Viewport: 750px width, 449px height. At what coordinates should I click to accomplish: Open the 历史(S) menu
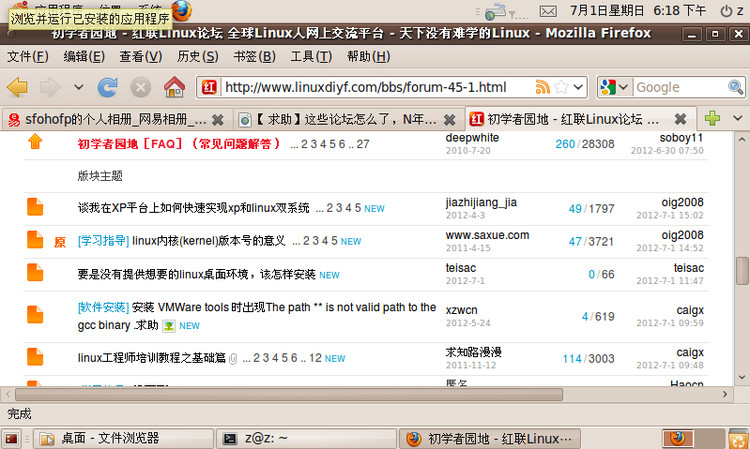coord(198,56)
